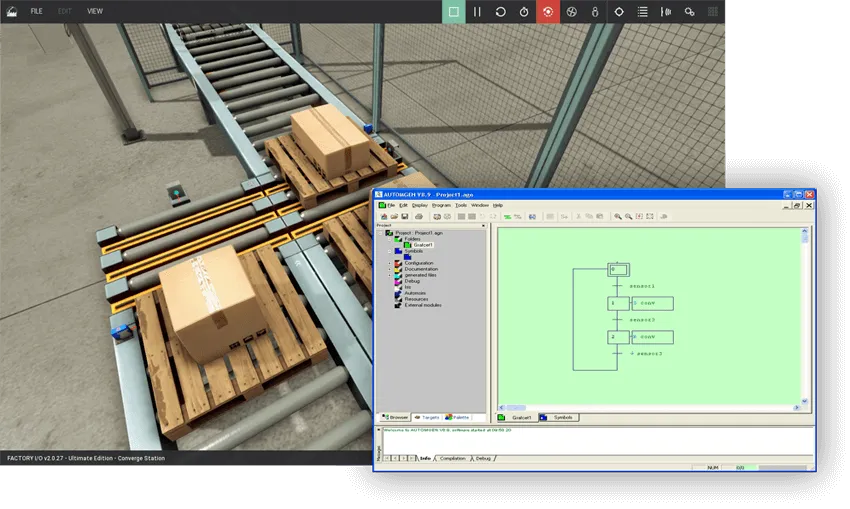Collapse the Project1.agn root tree node

(381, 233)
